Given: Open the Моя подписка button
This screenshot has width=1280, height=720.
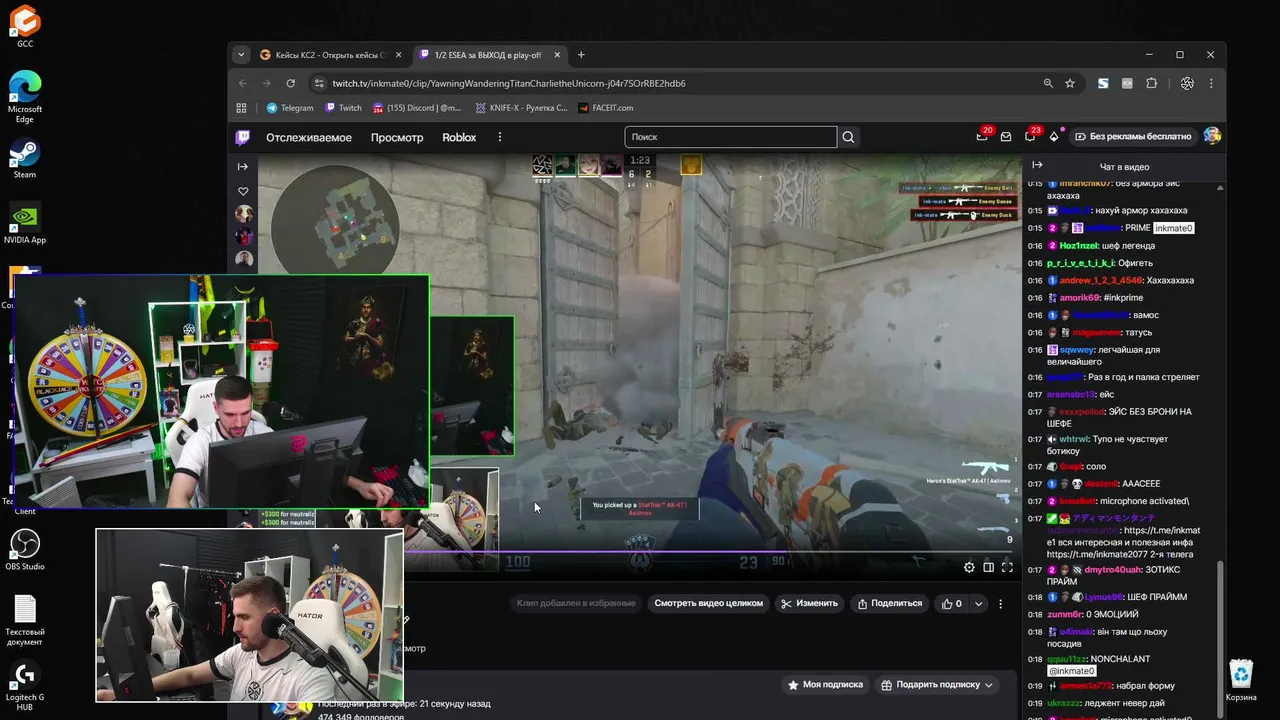Looking at the screenshot, I should click(825, 685).
